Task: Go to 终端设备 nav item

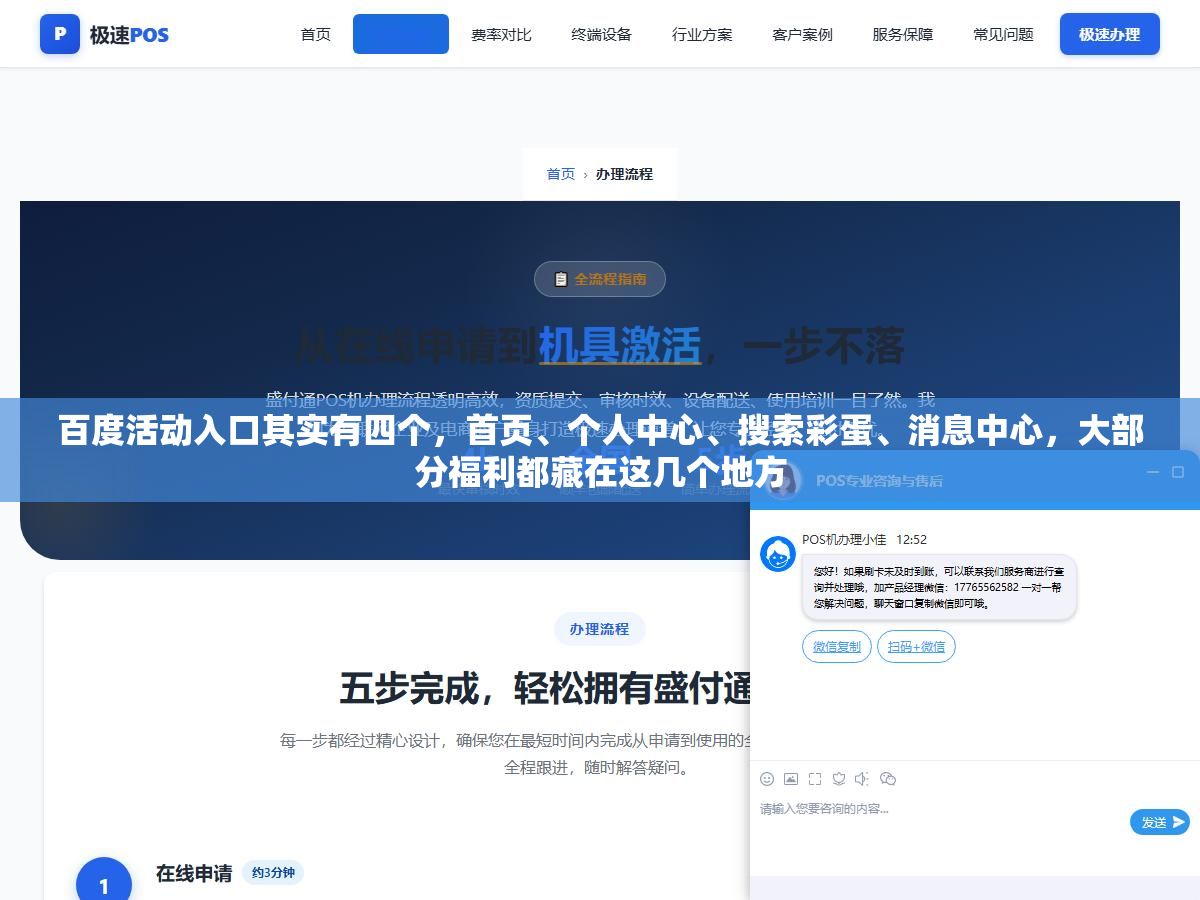Action: (x=602, y=34)
